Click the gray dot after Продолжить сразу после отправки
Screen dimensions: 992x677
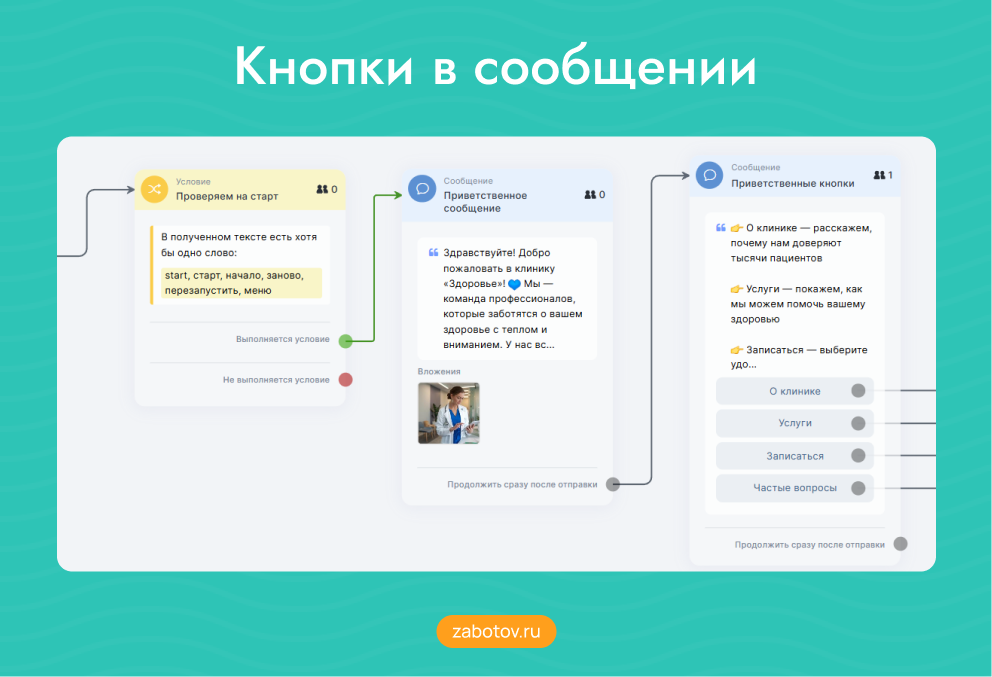pyautogui.click(x=611, y=483)
